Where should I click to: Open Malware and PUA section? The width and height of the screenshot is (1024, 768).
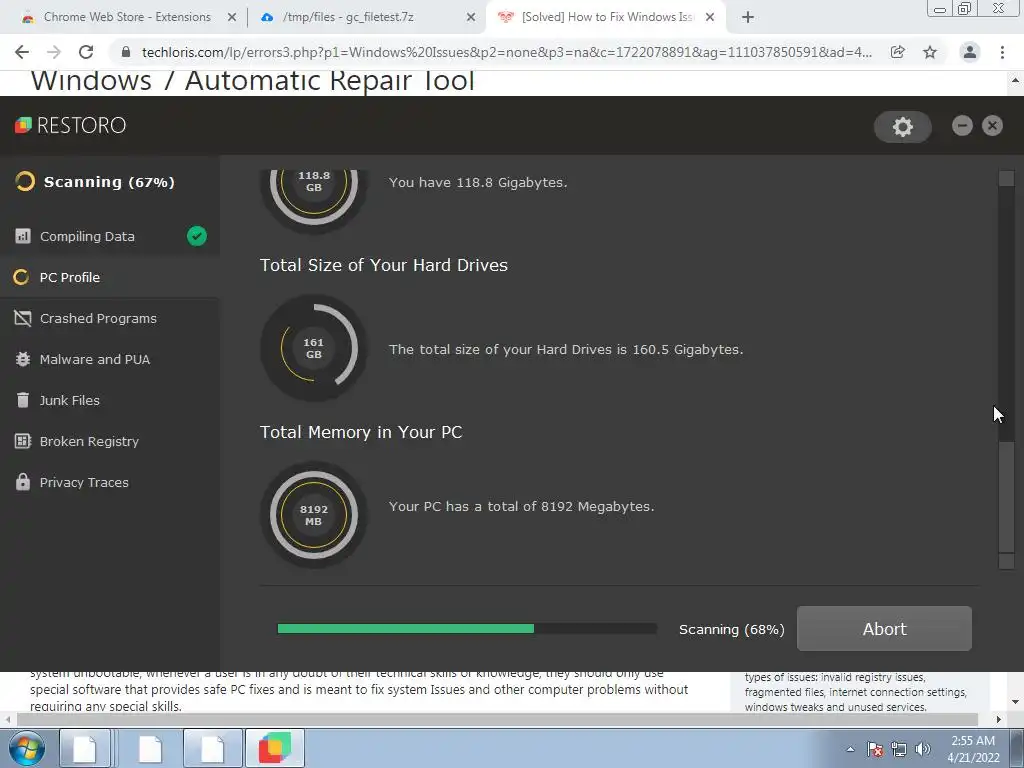tap(110, 359)
